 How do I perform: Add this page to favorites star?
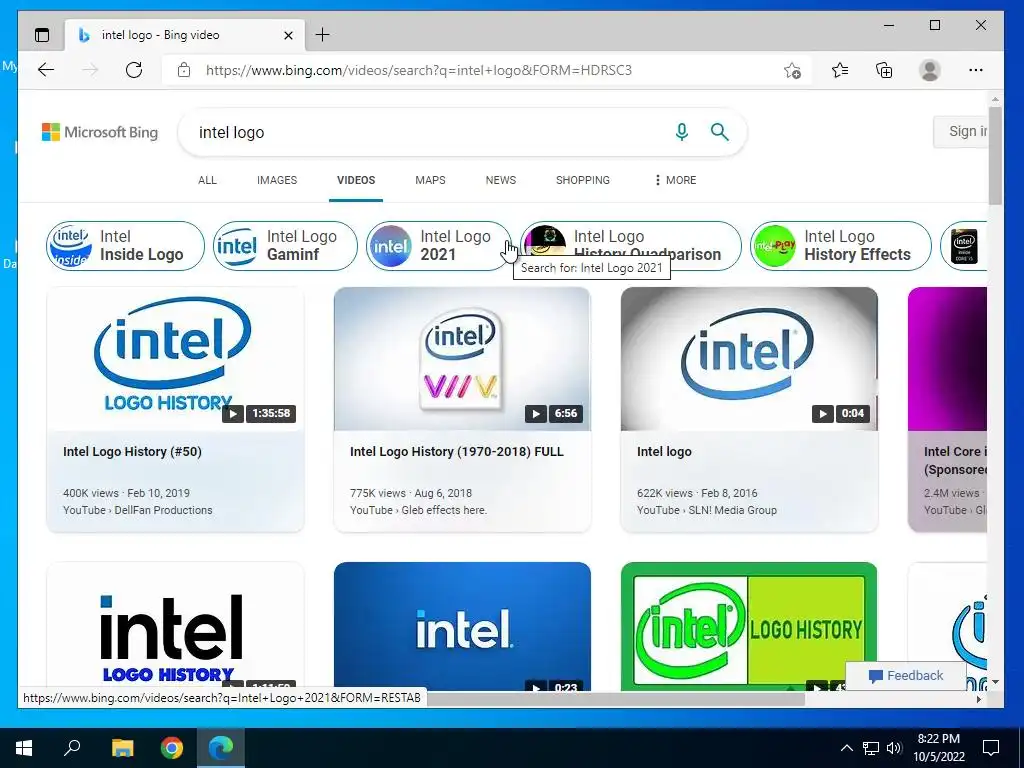(x=792, y=70)
